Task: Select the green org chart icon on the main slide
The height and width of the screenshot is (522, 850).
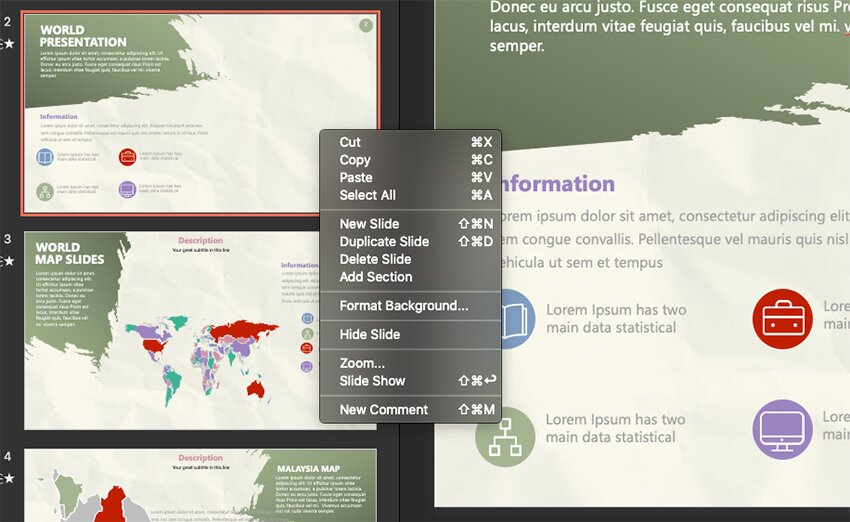Action: tap(505, 437)
